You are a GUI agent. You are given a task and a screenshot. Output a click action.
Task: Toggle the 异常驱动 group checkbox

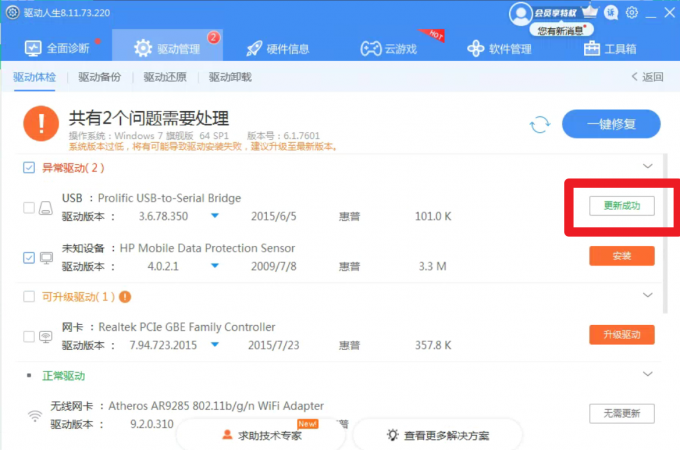pos(29,167)
